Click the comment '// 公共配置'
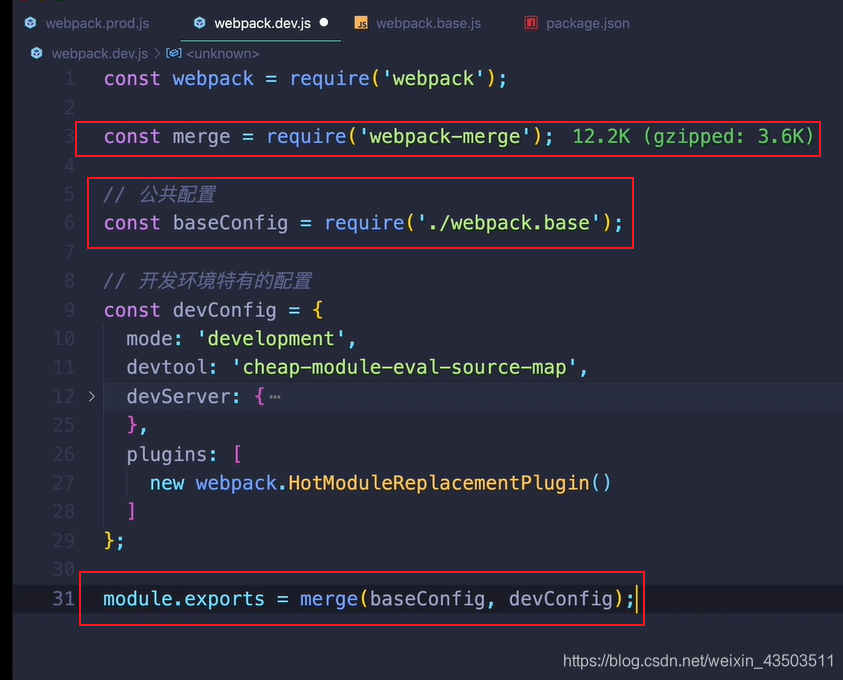Screen dimensions: 843x680 click(x=159, y=194)
